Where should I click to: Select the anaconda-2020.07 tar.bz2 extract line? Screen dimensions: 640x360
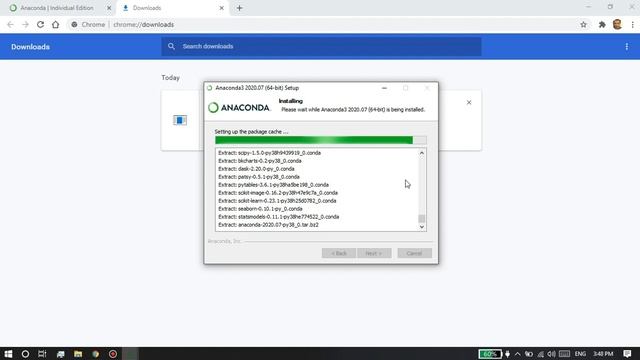268,225
